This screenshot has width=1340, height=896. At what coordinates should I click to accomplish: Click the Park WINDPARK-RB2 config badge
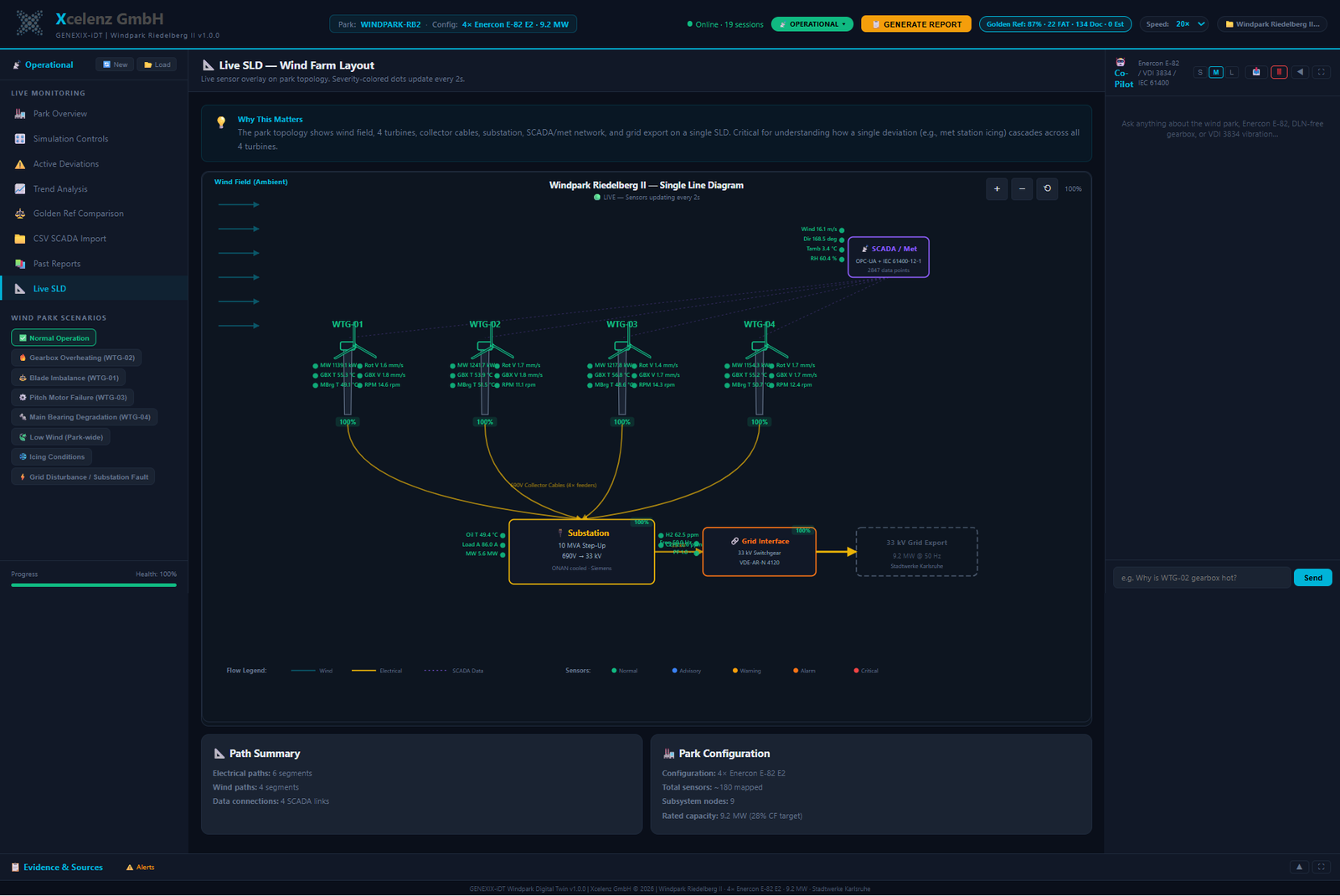coord(453,24)
